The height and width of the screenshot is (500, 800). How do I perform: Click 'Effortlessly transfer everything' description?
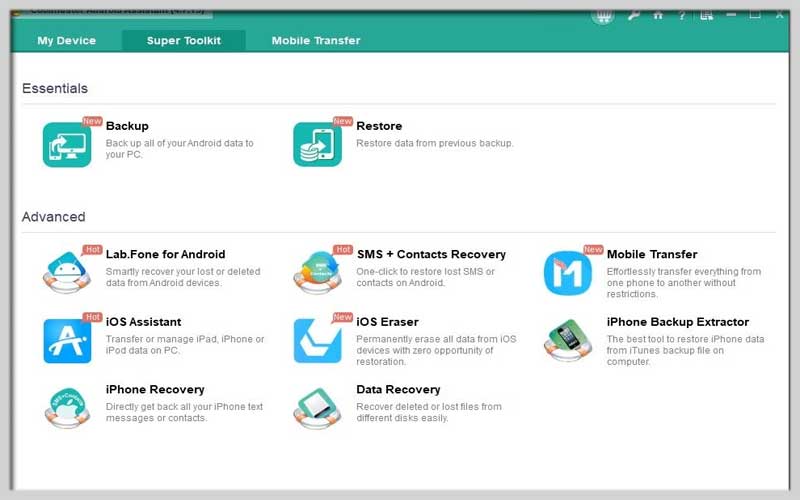pyautogui.click(x=684, y=283)
